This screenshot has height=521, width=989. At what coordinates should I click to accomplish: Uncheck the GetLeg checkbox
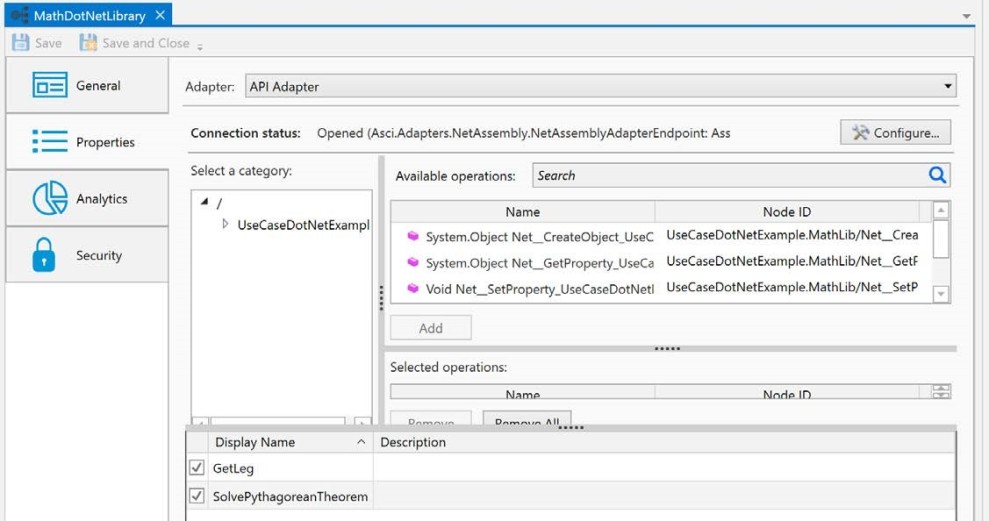click(x=197, y=468)
